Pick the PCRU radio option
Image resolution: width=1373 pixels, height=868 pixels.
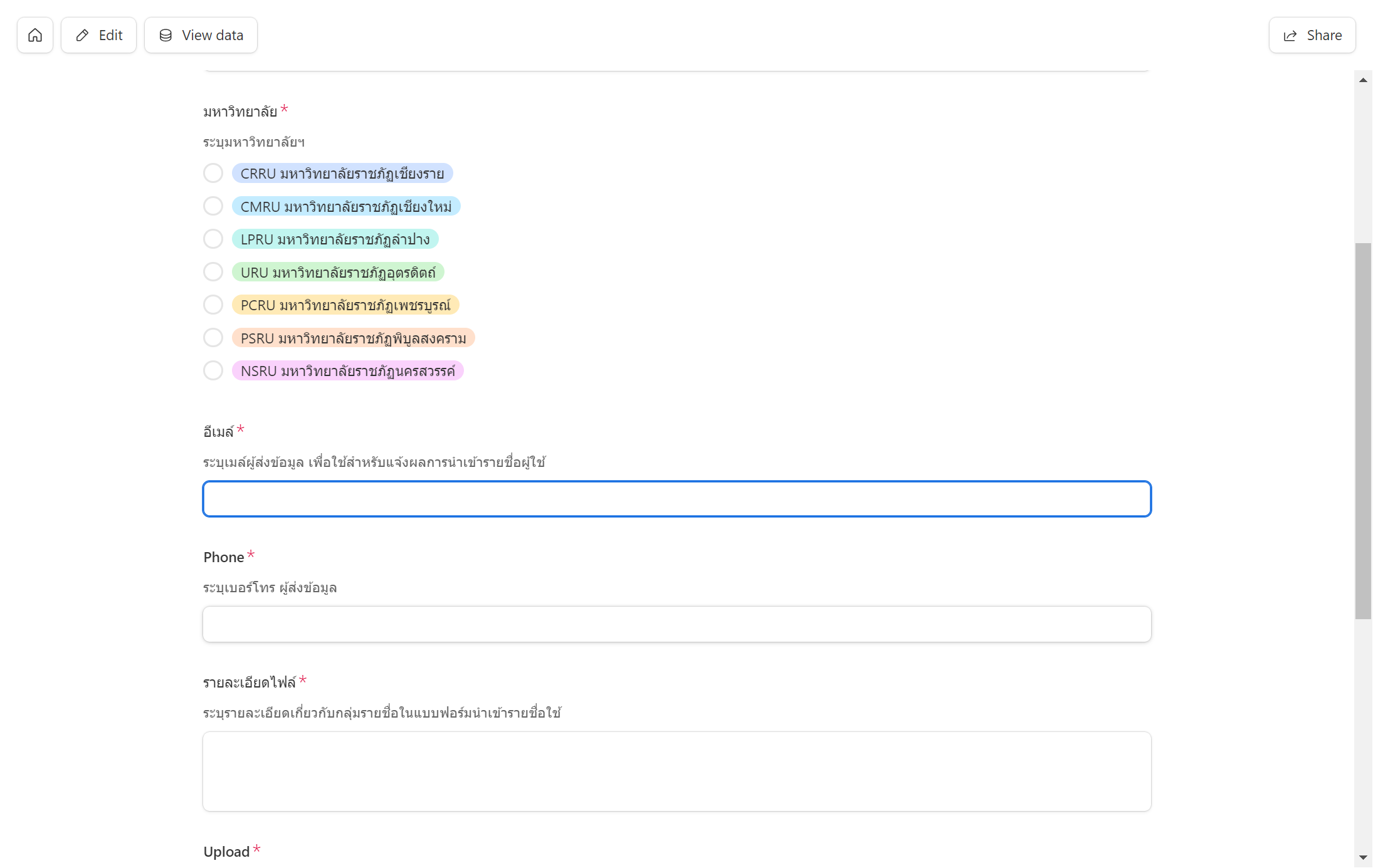coord(213,305)
